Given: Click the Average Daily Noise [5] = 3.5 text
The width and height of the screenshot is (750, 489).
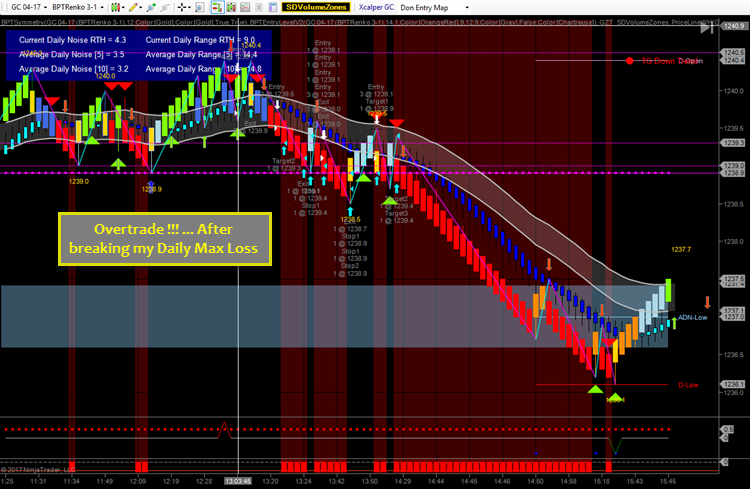Looking at the screenshot, I should pos(72,55).
